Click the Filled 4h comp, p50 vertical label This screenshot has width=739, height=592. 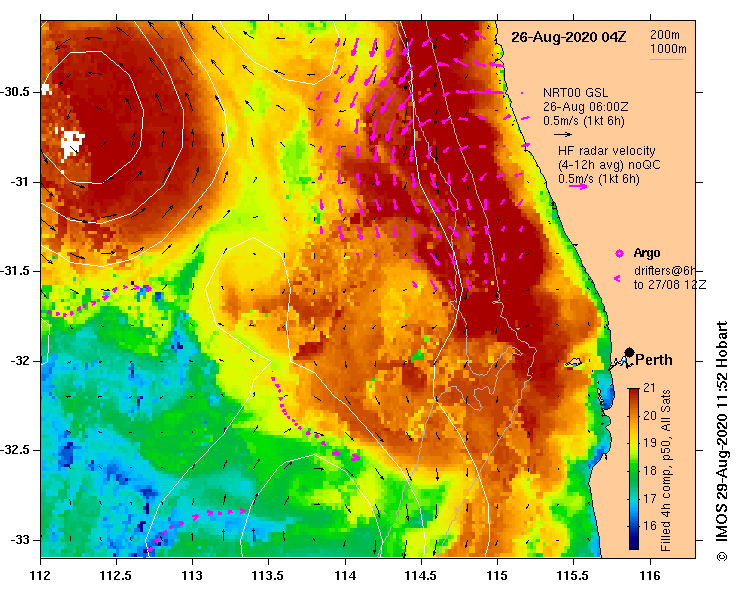666,471
